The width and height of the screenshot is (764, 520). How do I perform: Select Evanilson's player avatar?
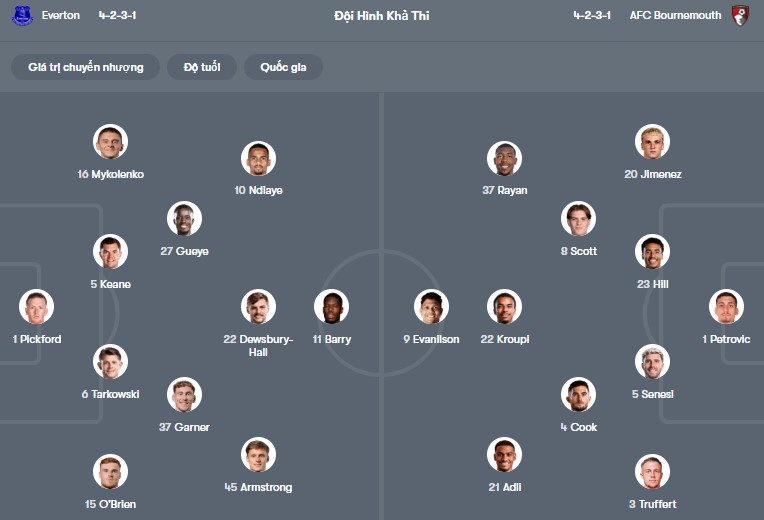coord(431,307)
